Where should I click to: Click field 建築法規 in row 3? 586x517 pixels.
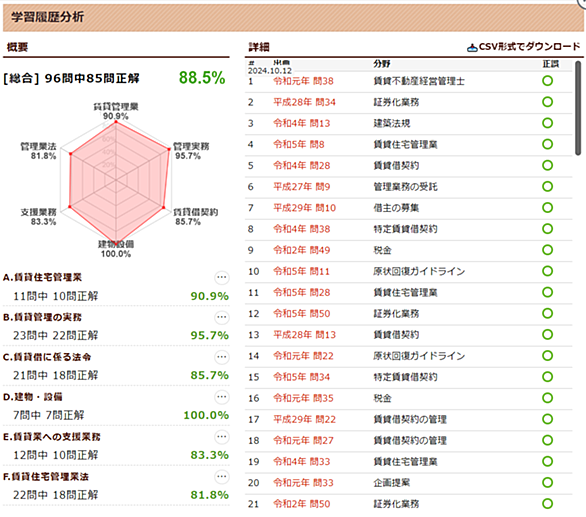(x=392, y=123)
